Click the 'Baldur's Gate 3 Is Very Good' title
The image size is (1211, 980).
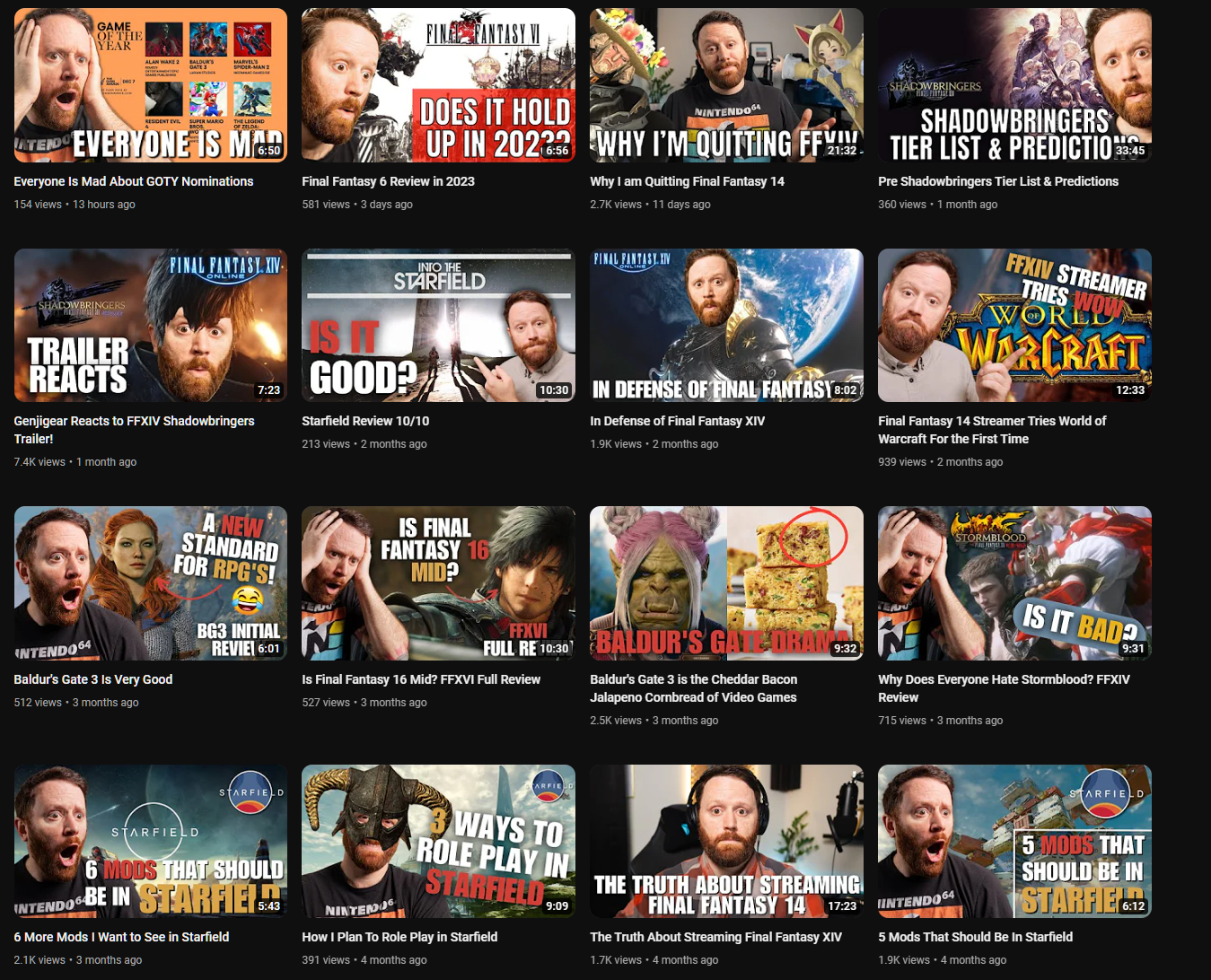pyautogui.click(x=93, y=679)
